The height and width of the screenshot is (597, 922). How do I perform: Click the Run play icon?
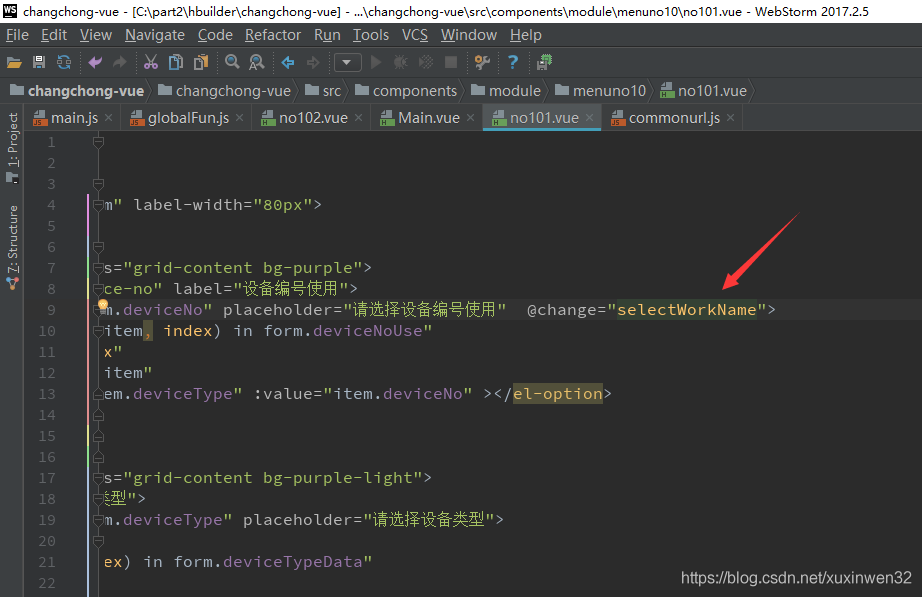376,62
